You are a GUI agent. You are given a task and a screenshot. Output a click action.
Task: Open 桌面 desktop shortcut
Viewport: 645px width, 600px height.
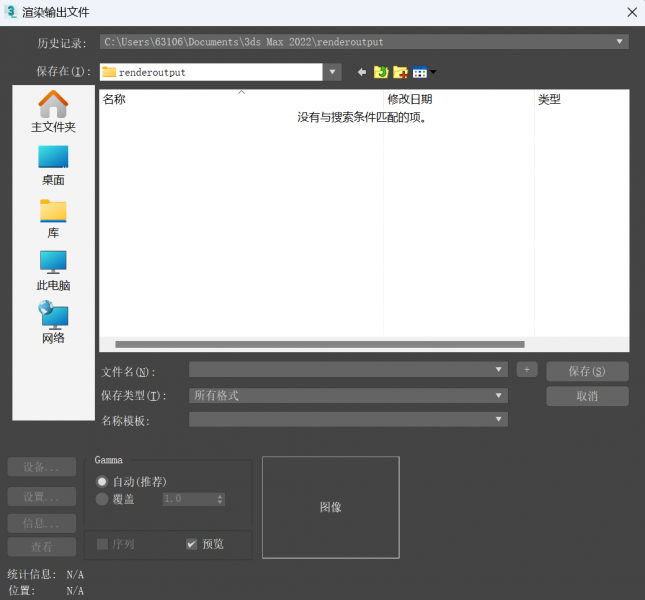pyautogui.click(x=53, y=166)
